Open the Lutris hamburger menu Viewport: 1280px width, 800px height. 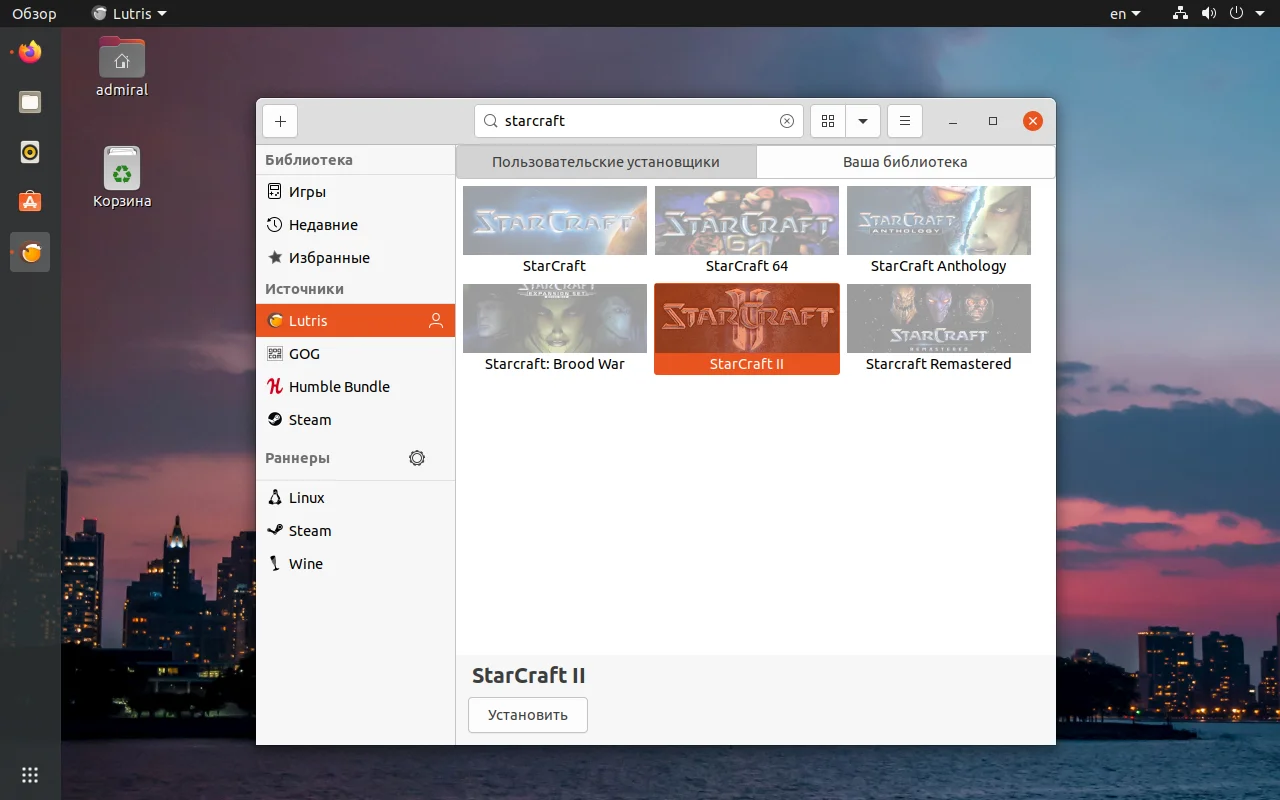click(905, 121)
